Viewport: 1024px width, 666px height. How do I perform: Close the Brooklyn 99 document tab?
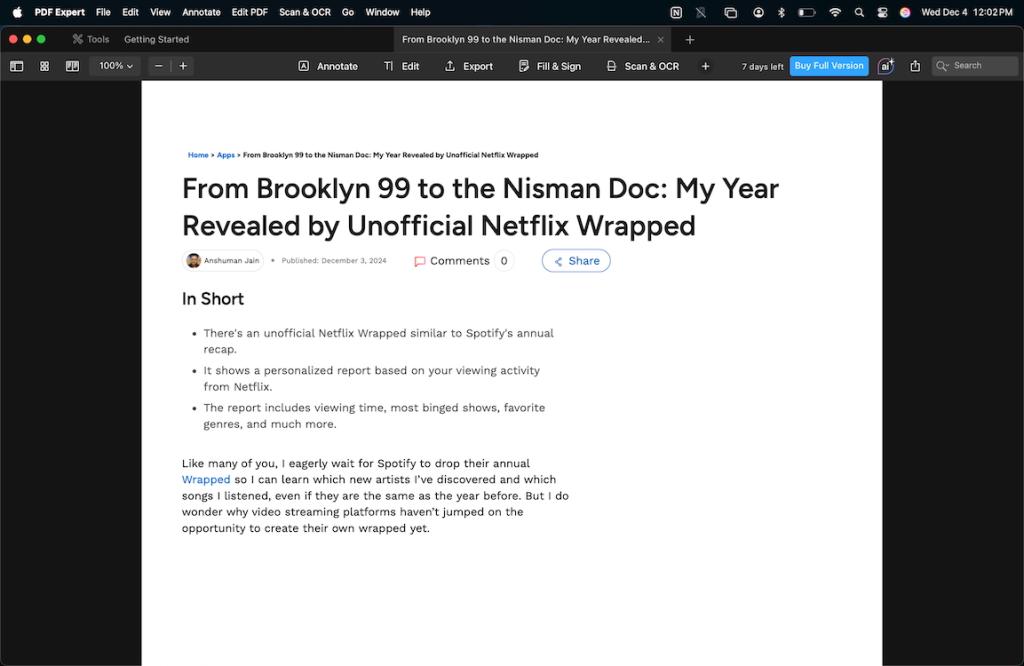pos(660,40)
